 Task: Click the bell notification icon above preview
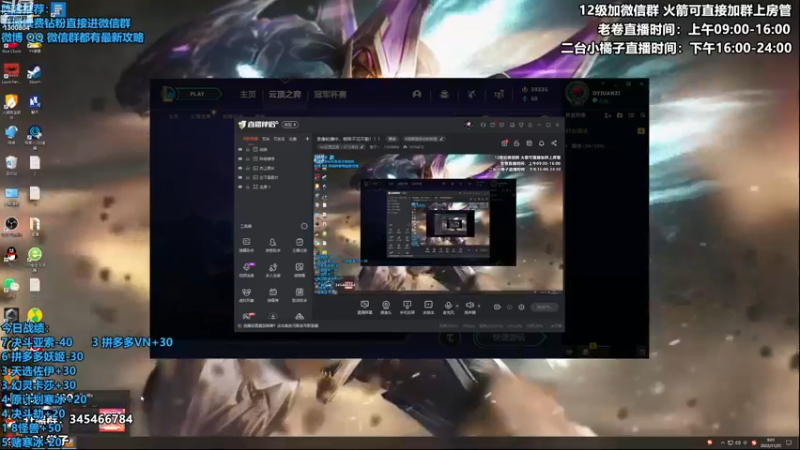click(x=541, y=143)
